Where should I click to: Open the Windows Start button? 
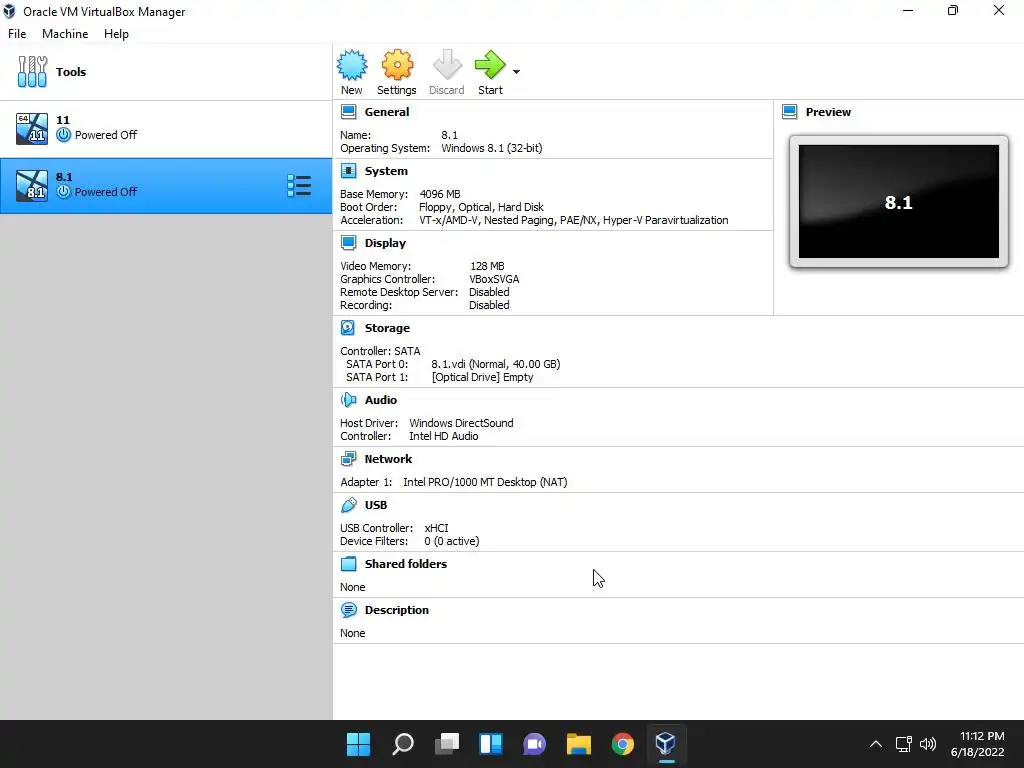coord(358,744)
